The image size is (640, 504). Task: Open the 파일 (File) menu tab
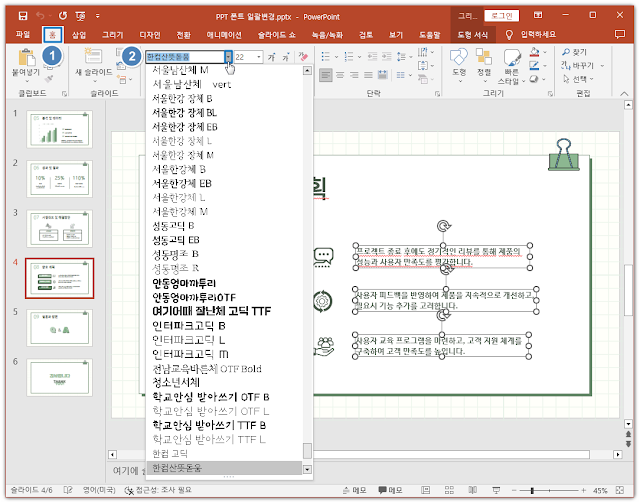coord(23,35)
